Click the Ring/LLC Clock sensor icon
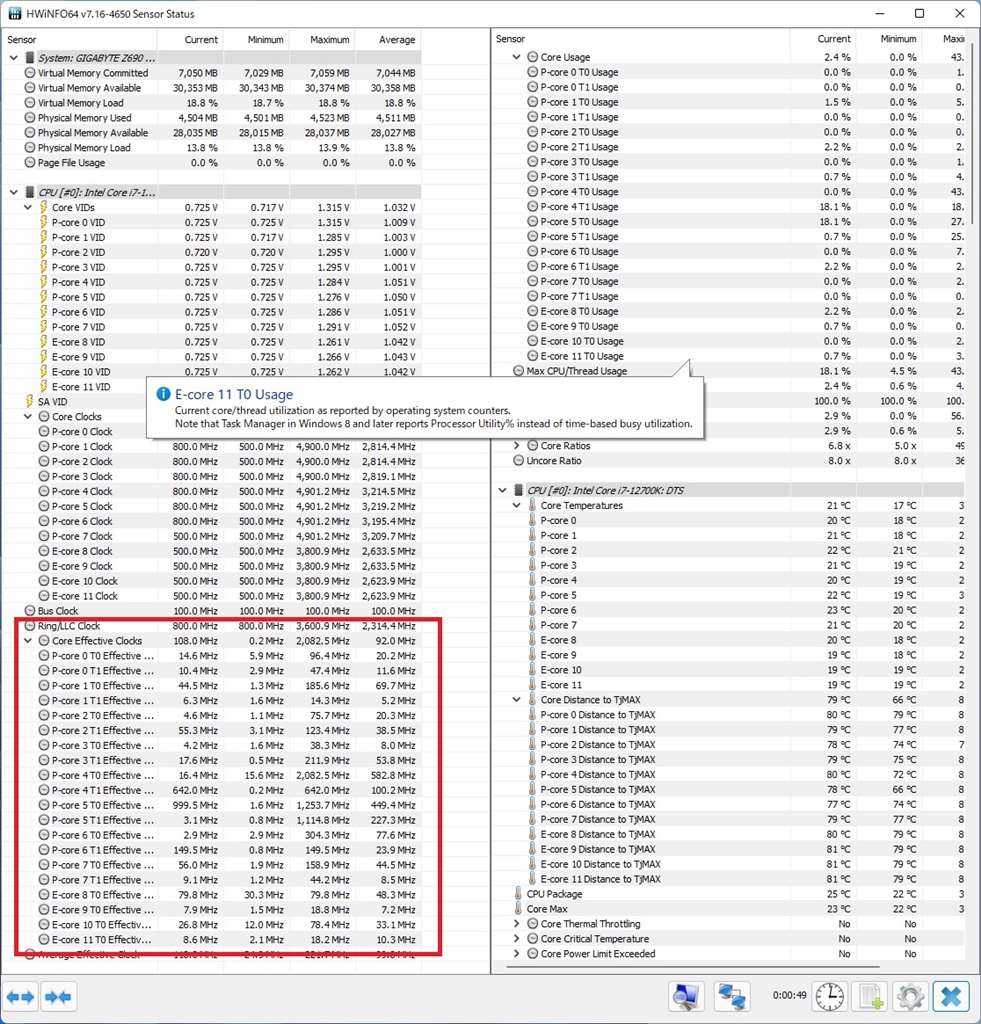The width and height of the screenshot is (981, 1024). [x=29, y=626]
